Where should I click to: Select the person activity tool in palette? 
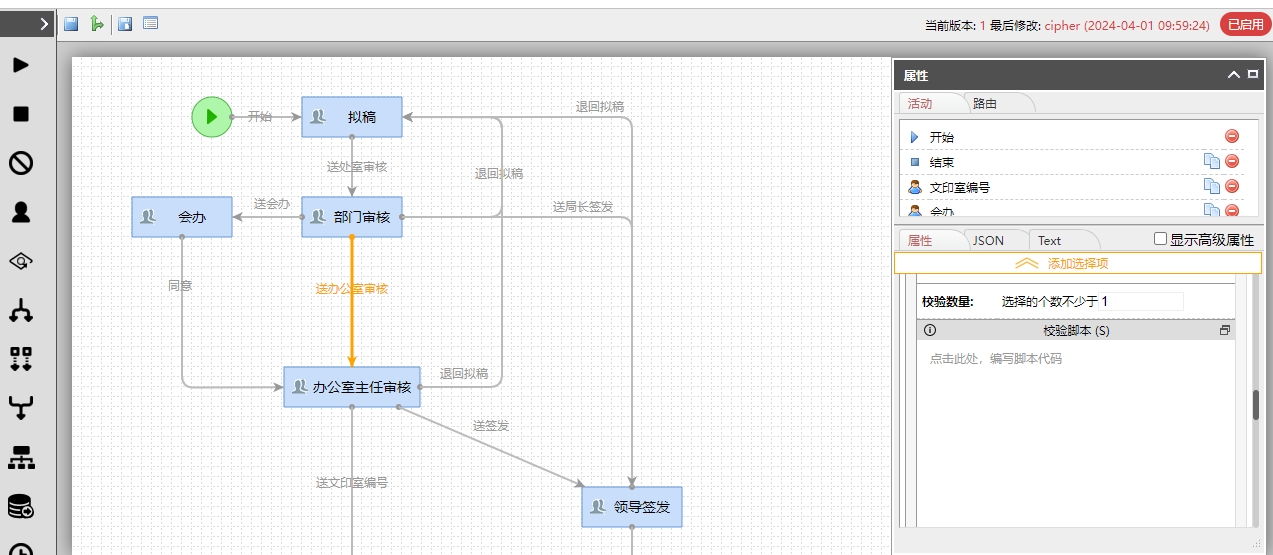tap(21, 212)
